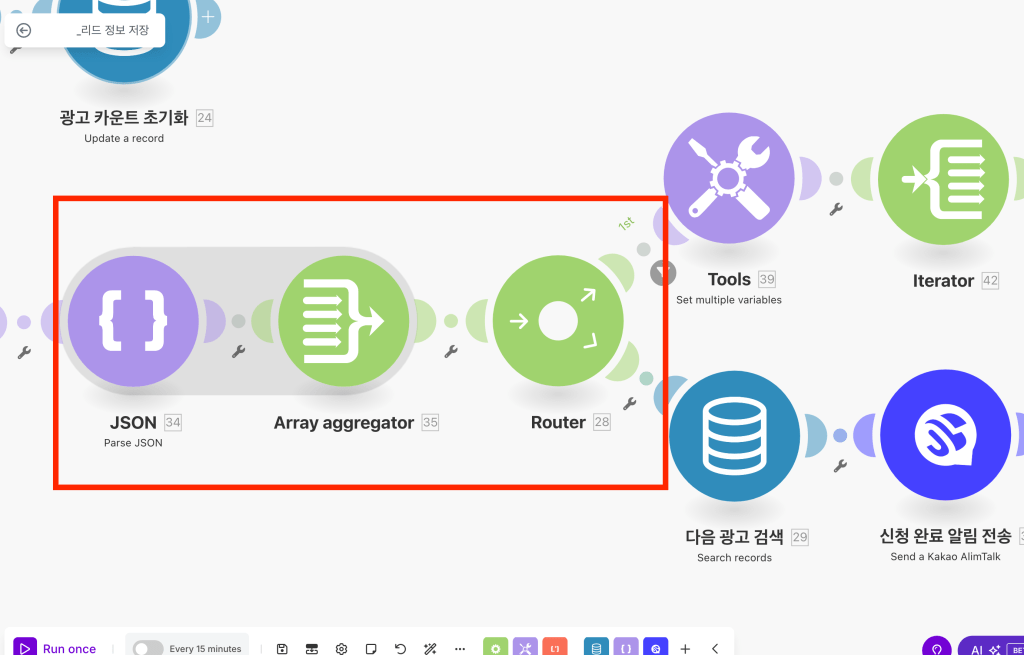This screenshot has width=1024, height=655.
Task: Open the 다음 광고 검색 Search records module
Action: [734, 434]
